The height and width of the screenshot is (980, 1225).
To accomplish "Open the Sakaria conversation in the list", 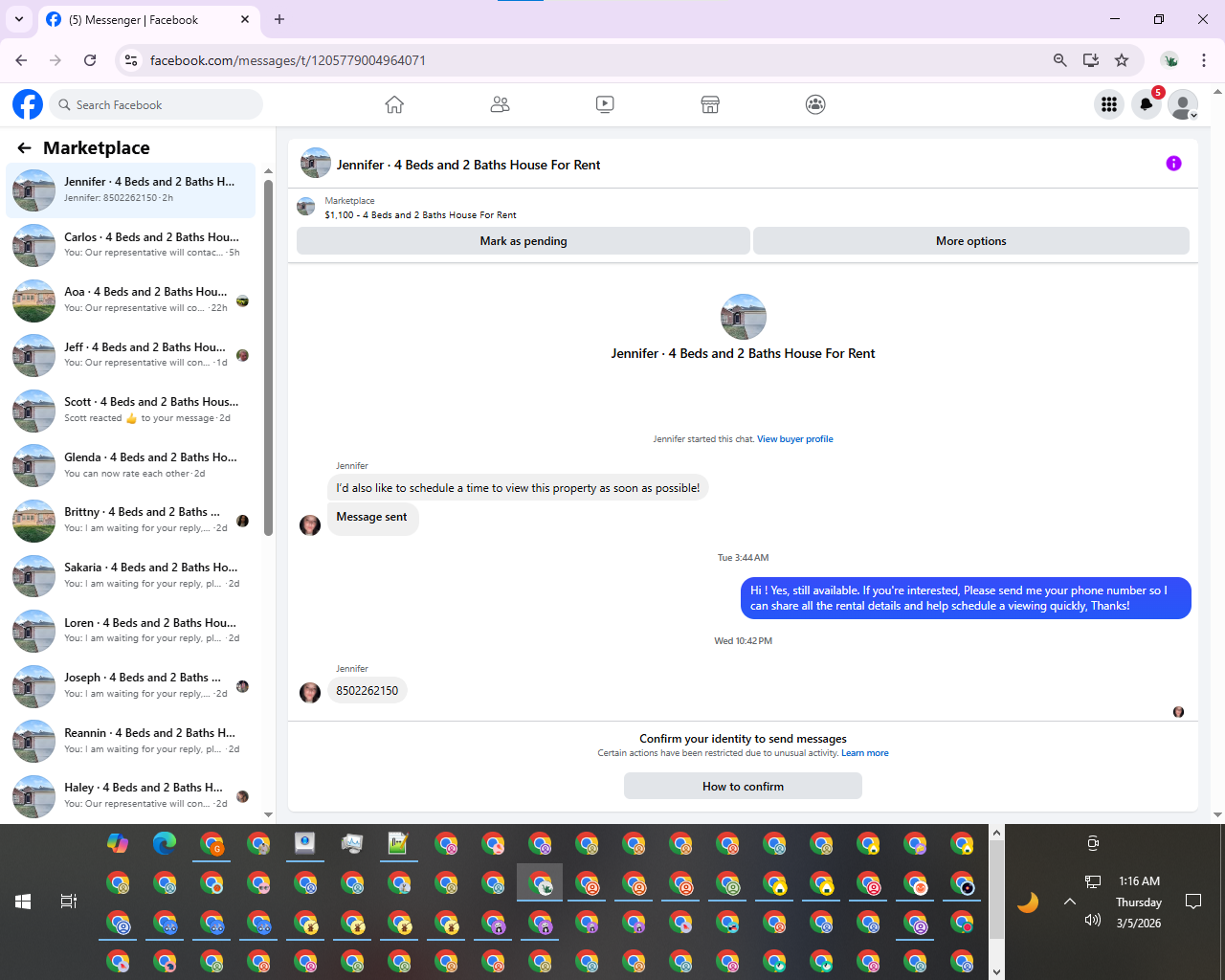I will click(131, 576).
